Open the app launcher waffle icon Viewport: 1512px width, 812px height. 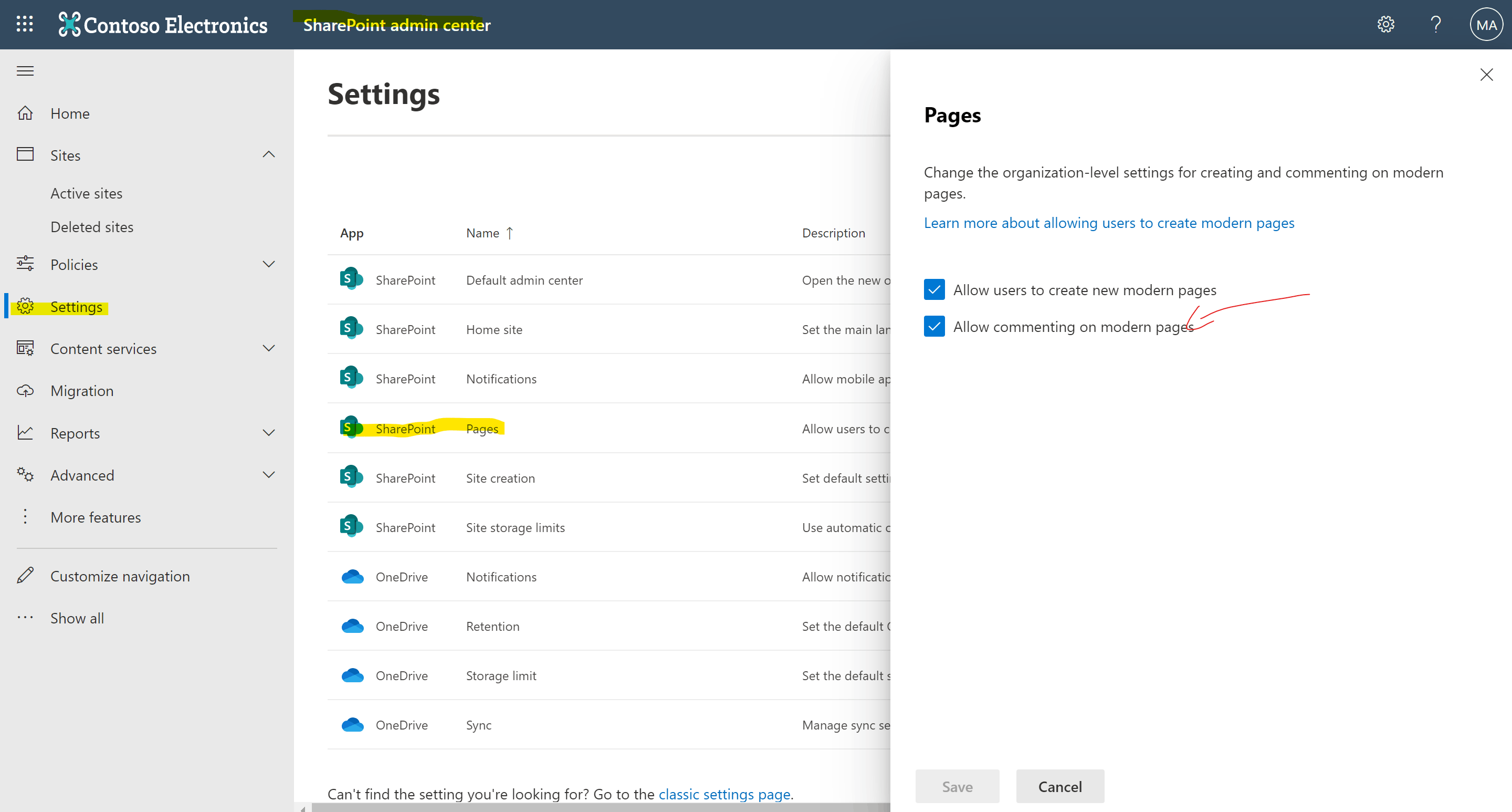coord(25,24)
